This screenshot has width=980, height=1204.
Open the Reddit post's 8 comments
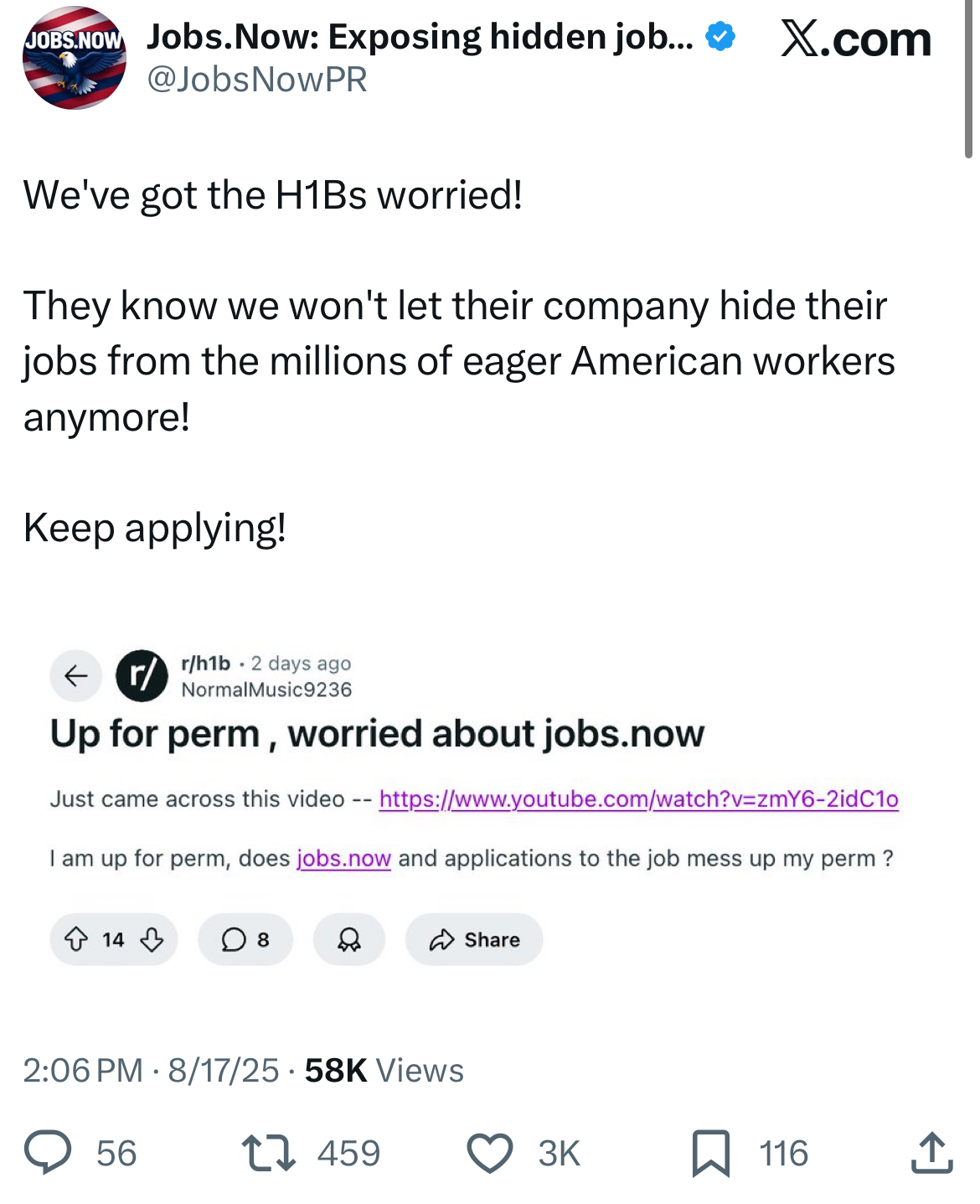245,940
